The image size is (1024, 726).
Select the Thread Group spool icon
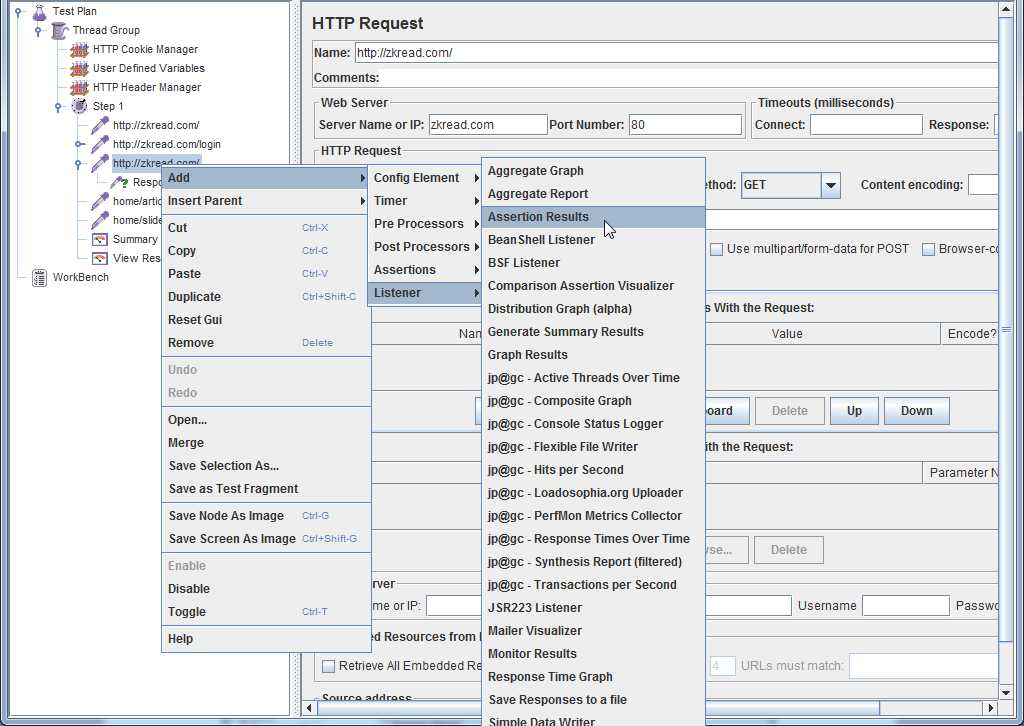59,31
